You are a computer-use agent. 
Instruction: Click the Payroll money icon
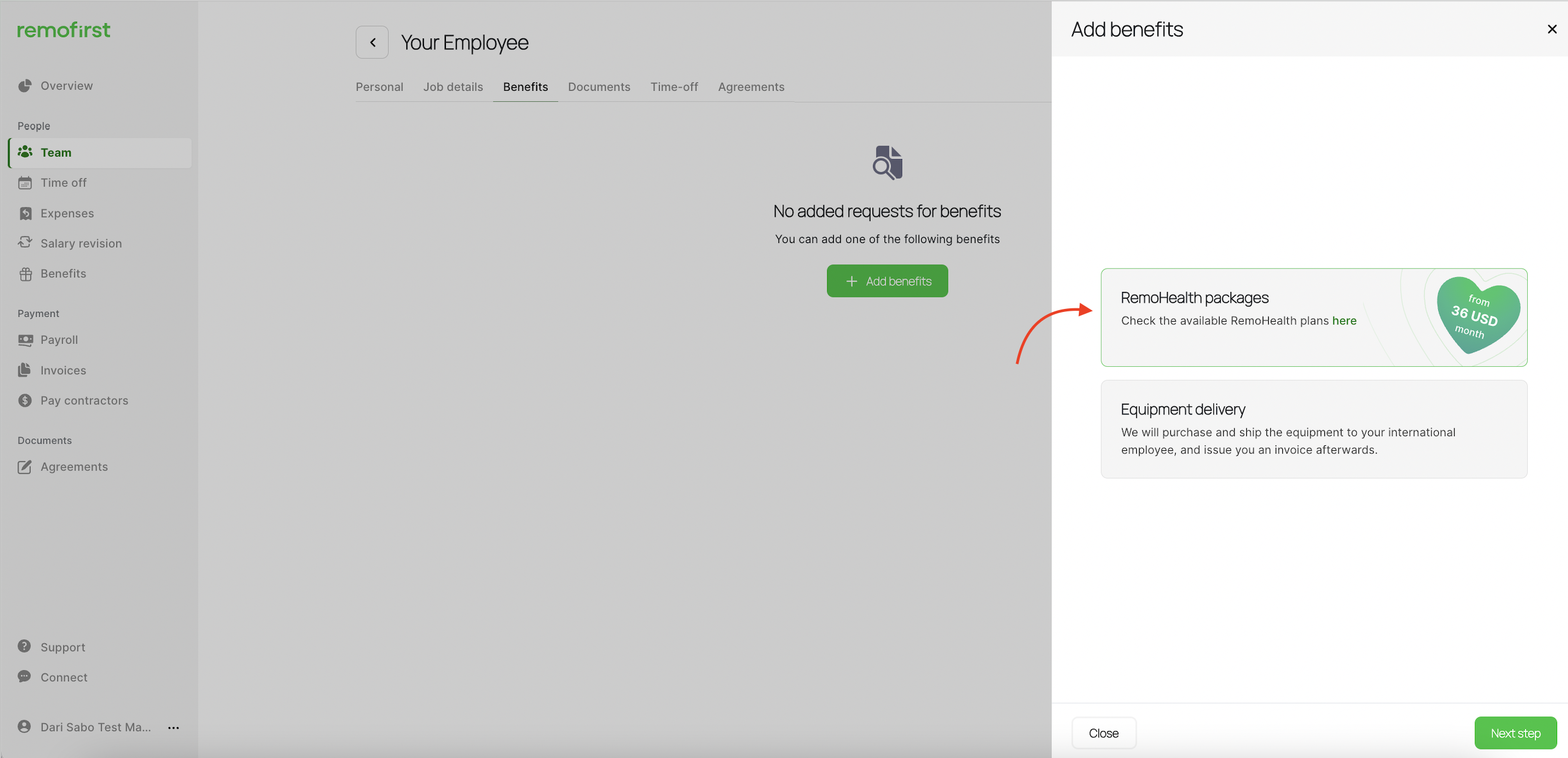(x=25, y=340)
